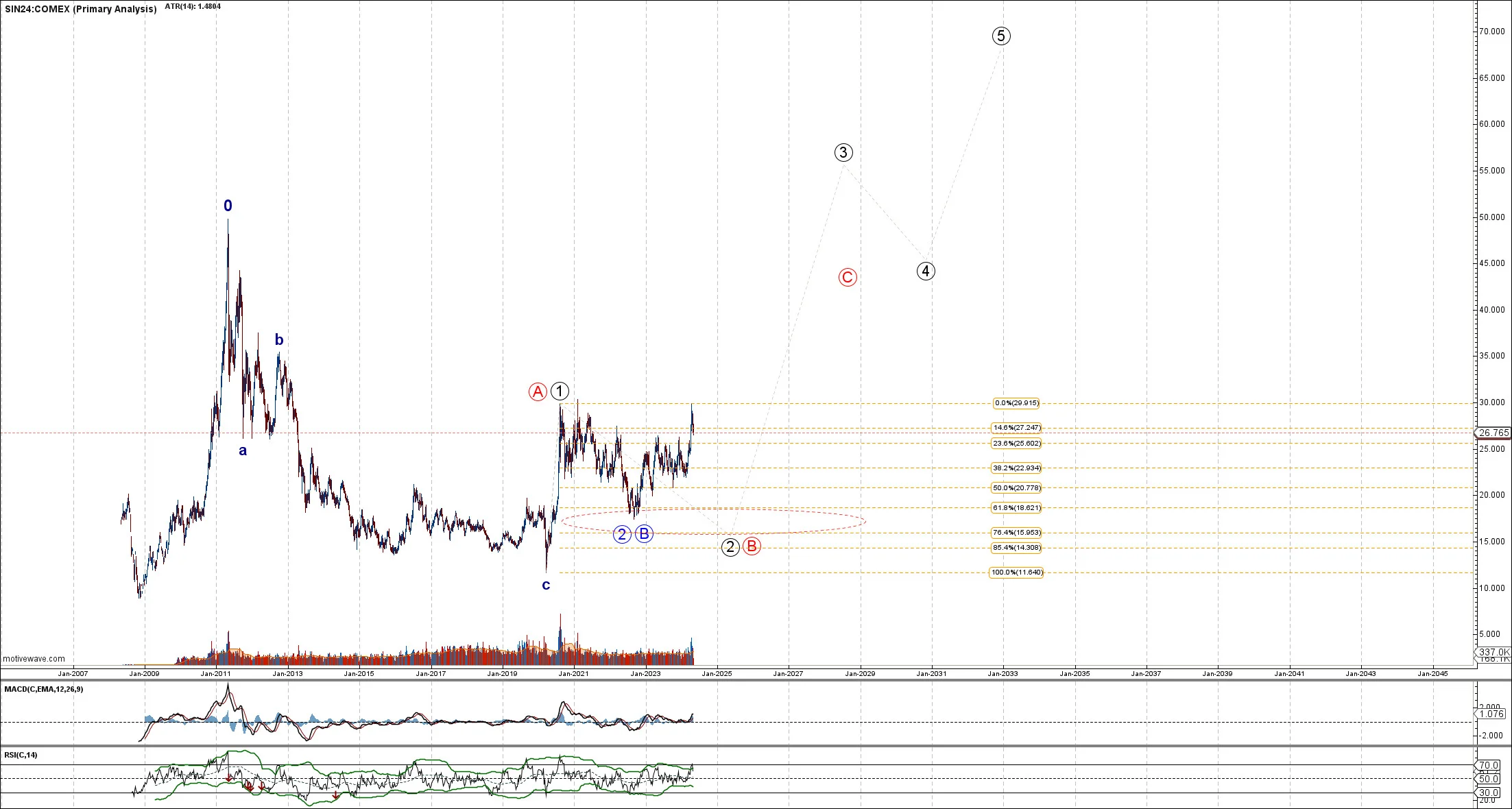Click the circled 5 wave label
The height and width of the screenshot is (809, 1512).
pyautogui.click(x=1001, y=36)
